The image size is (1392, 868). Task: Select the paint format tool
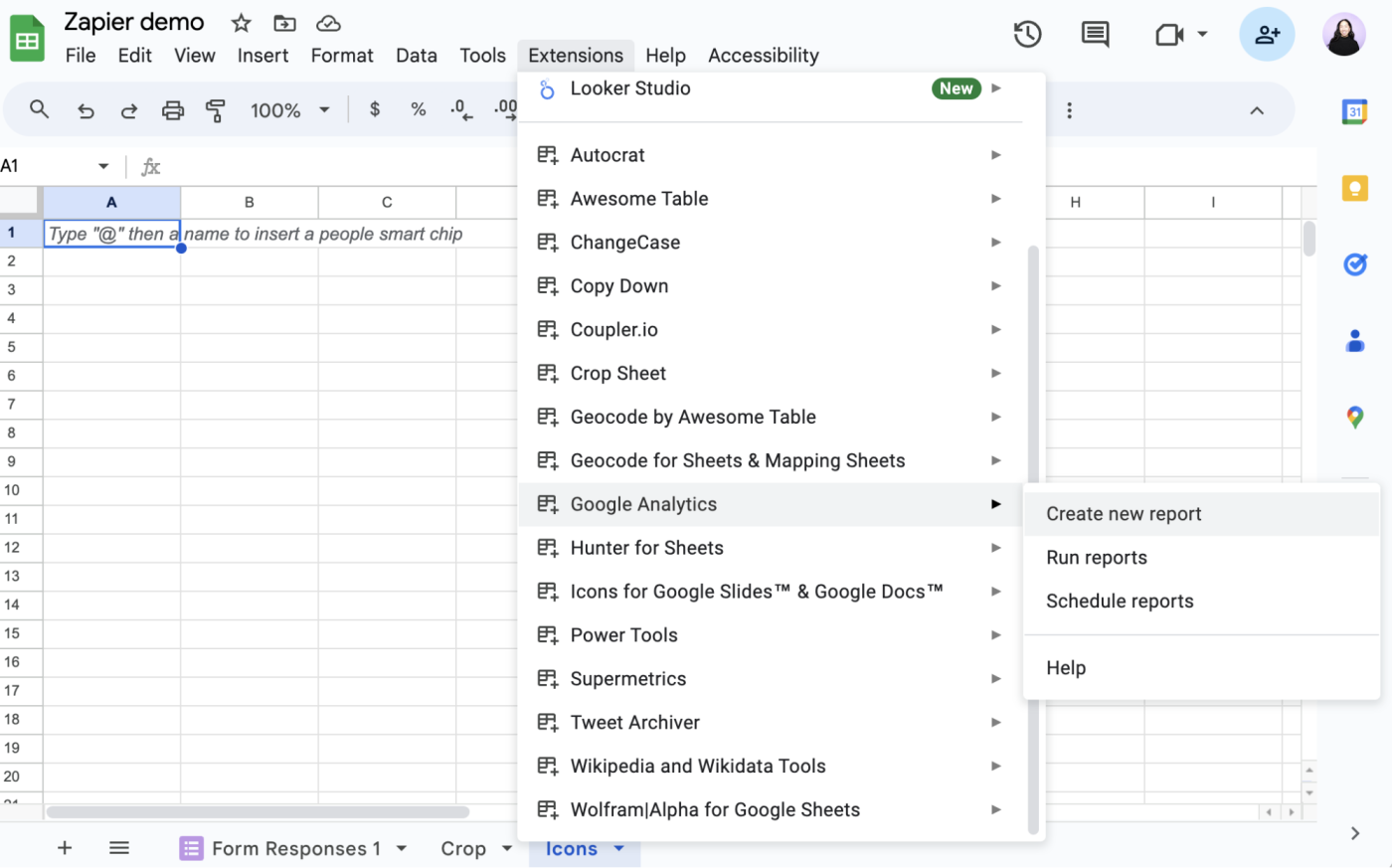coord(215,110)
